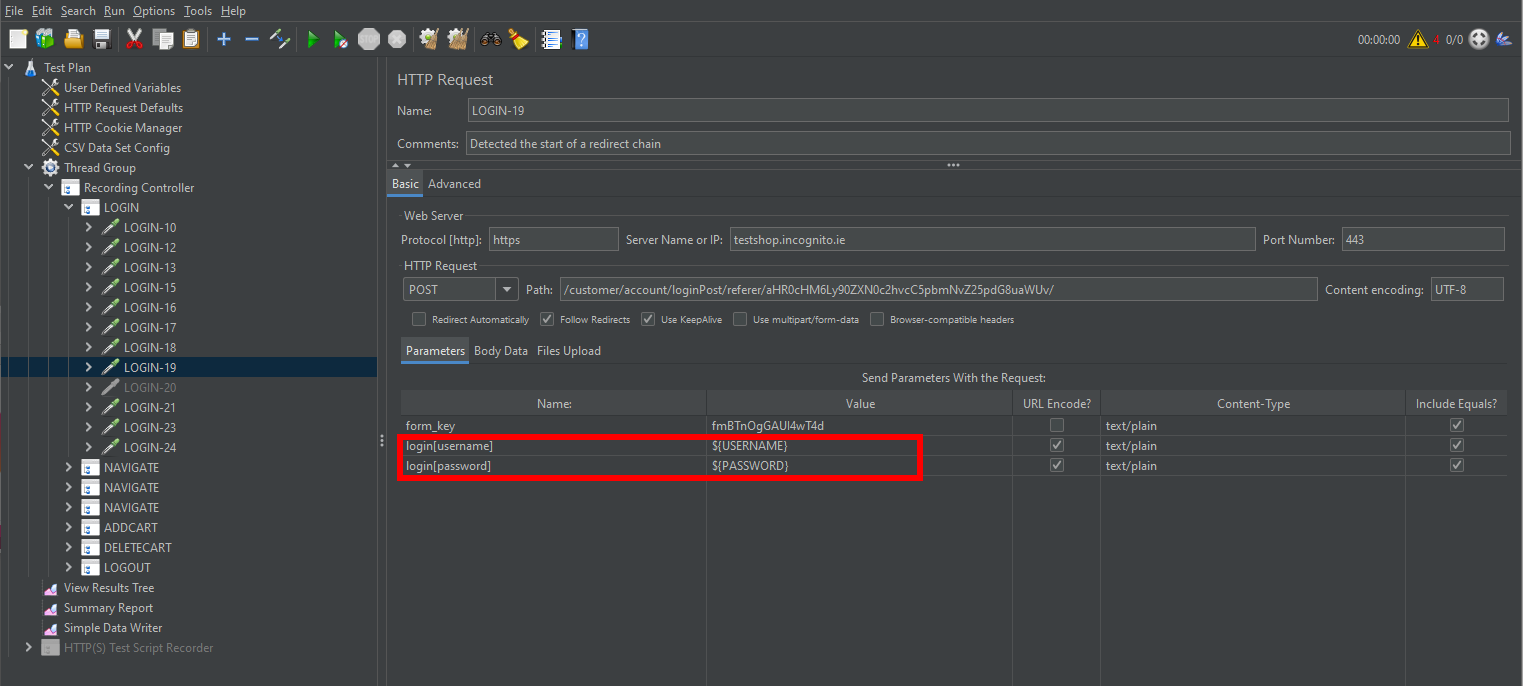Open the Help question-mark icon
The height and width of the screenshot is (686, 1523).
(x=579, y=39)
